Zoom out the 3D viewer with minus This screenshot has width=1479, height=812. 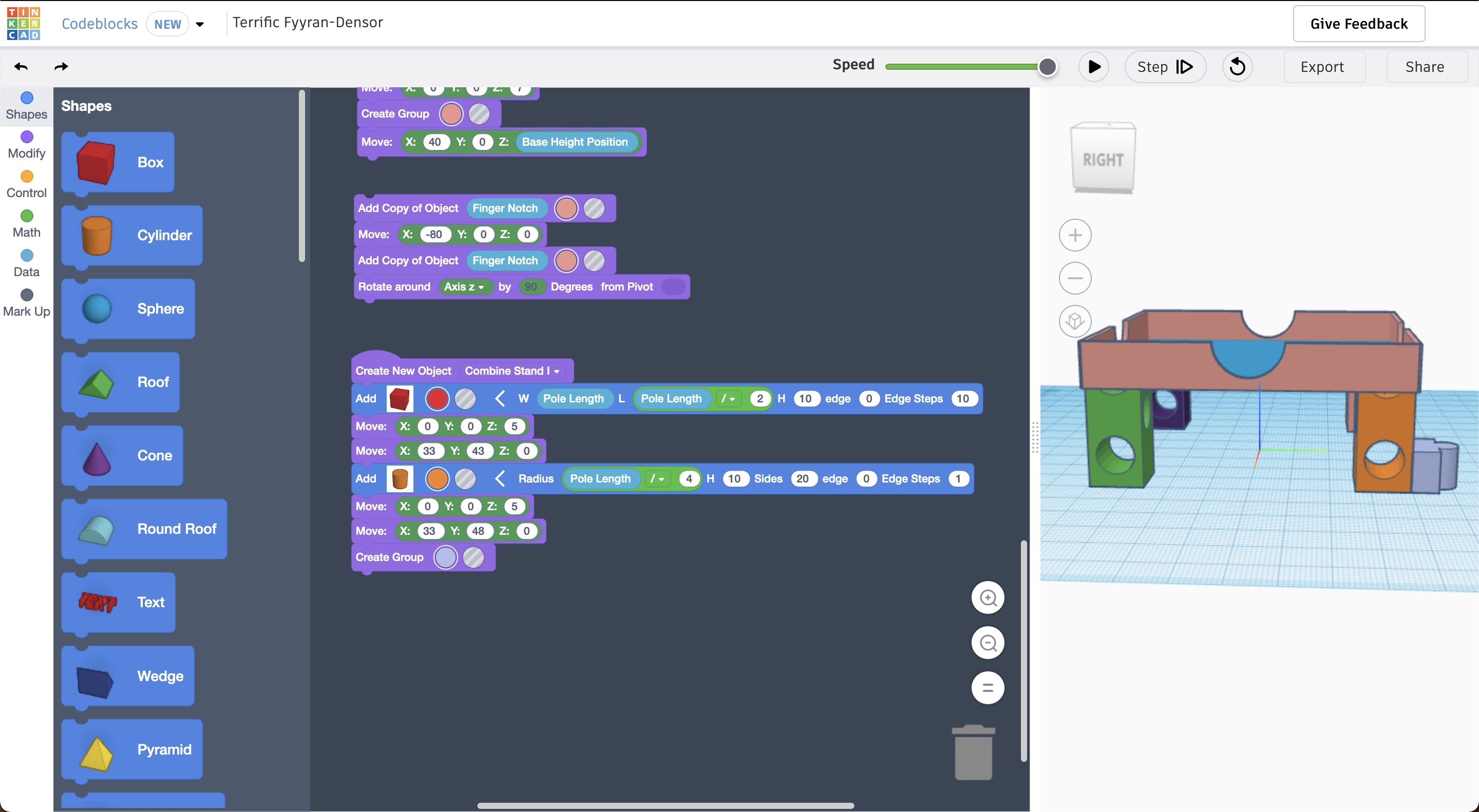tap(1075, 278)
